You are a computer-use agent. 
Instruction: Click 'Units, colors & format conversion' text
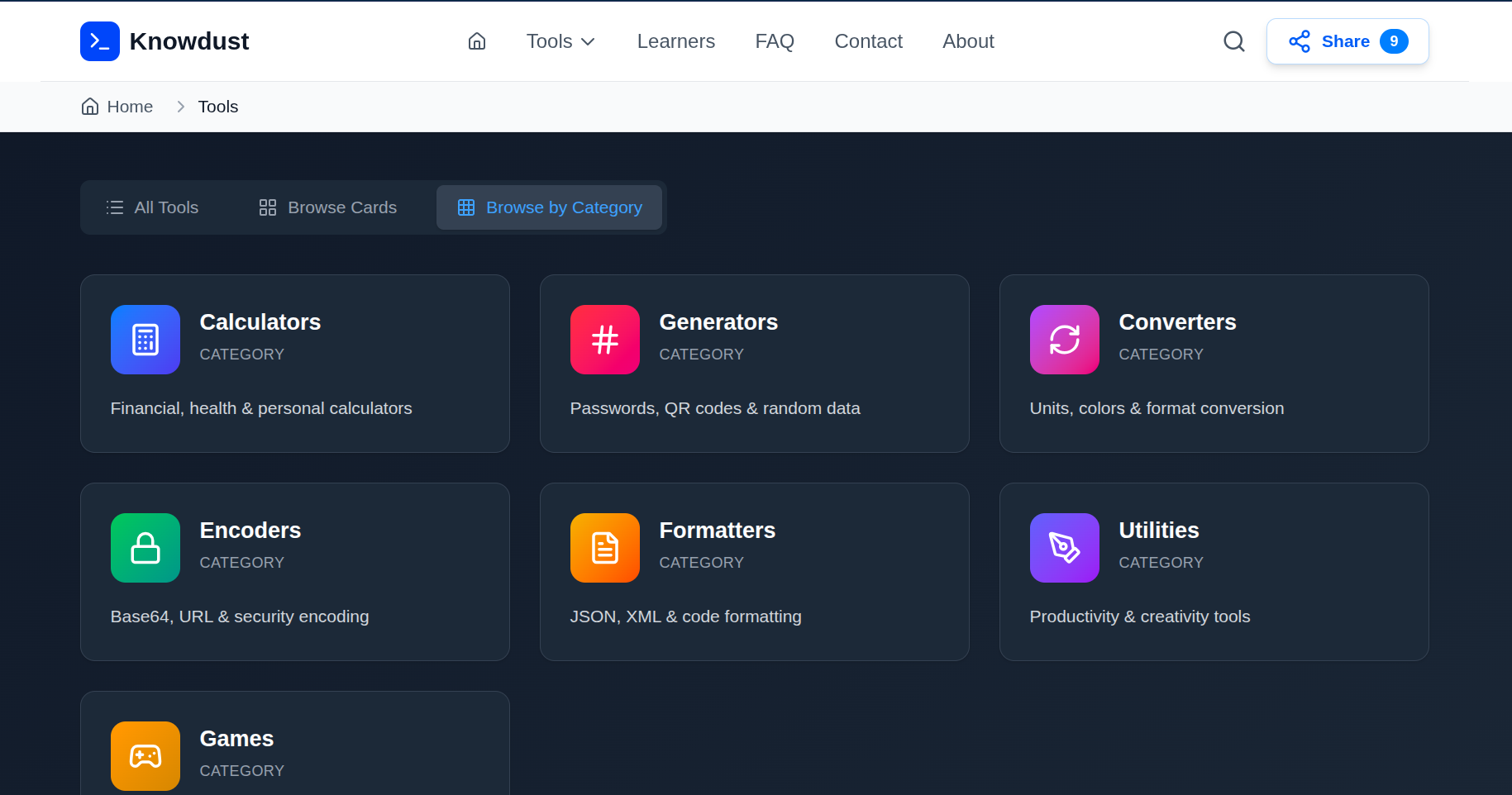(1157, 408)
